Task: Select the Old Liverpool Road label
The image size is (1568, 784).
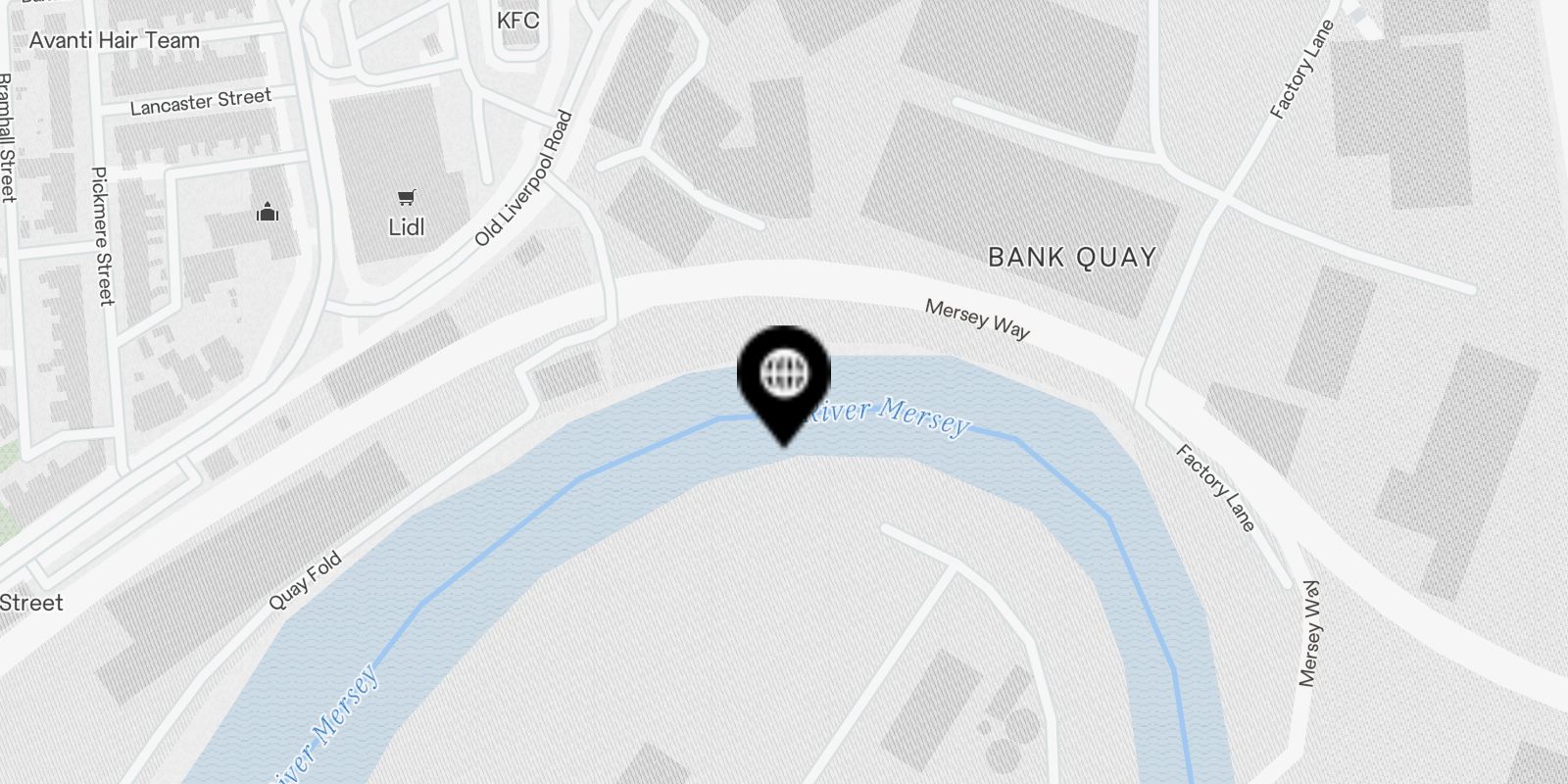Action: pyautogui.click(x=523, y=178)
